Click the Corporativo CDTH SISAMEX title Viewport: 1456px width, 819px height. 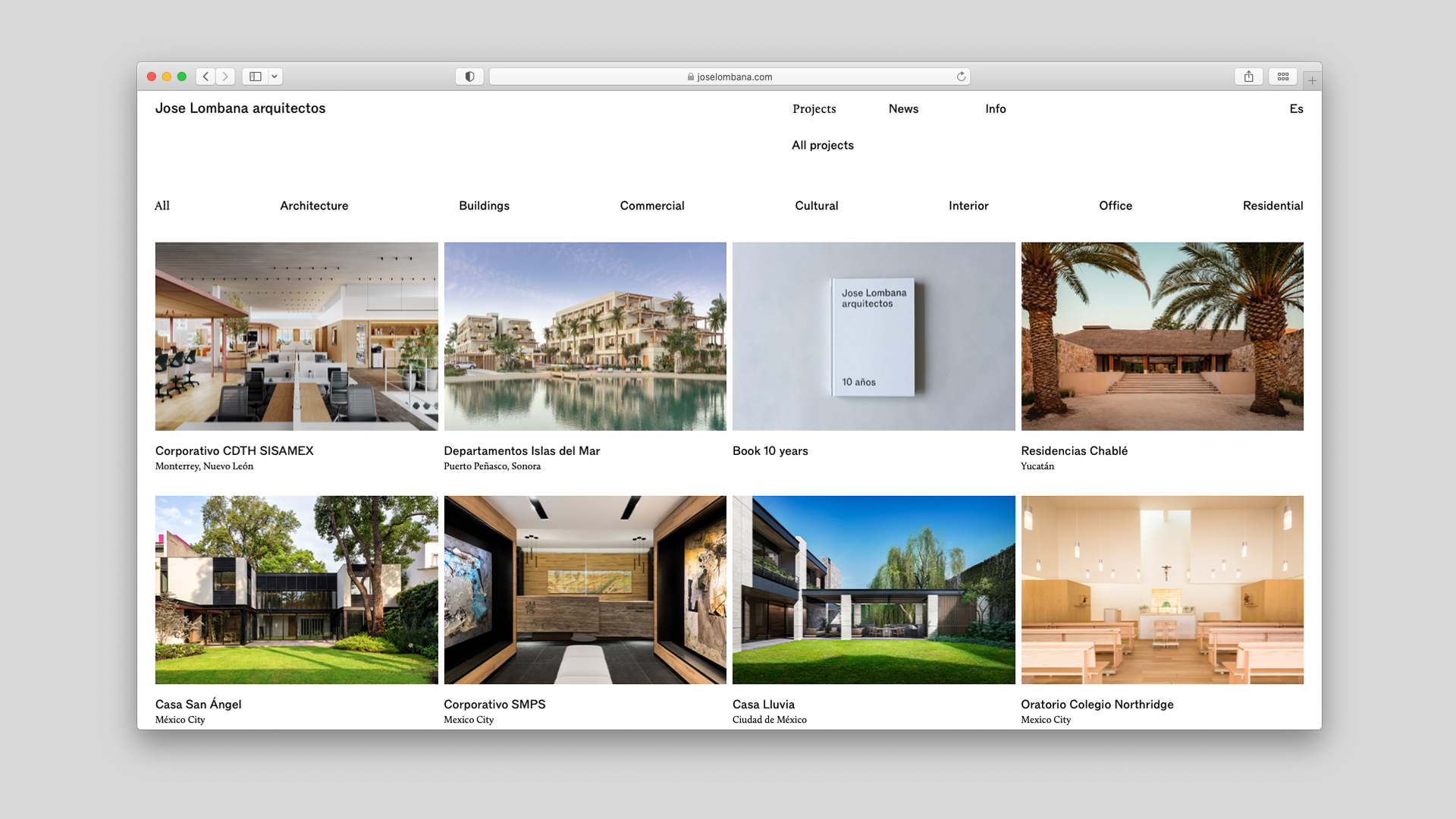point(234,451)
